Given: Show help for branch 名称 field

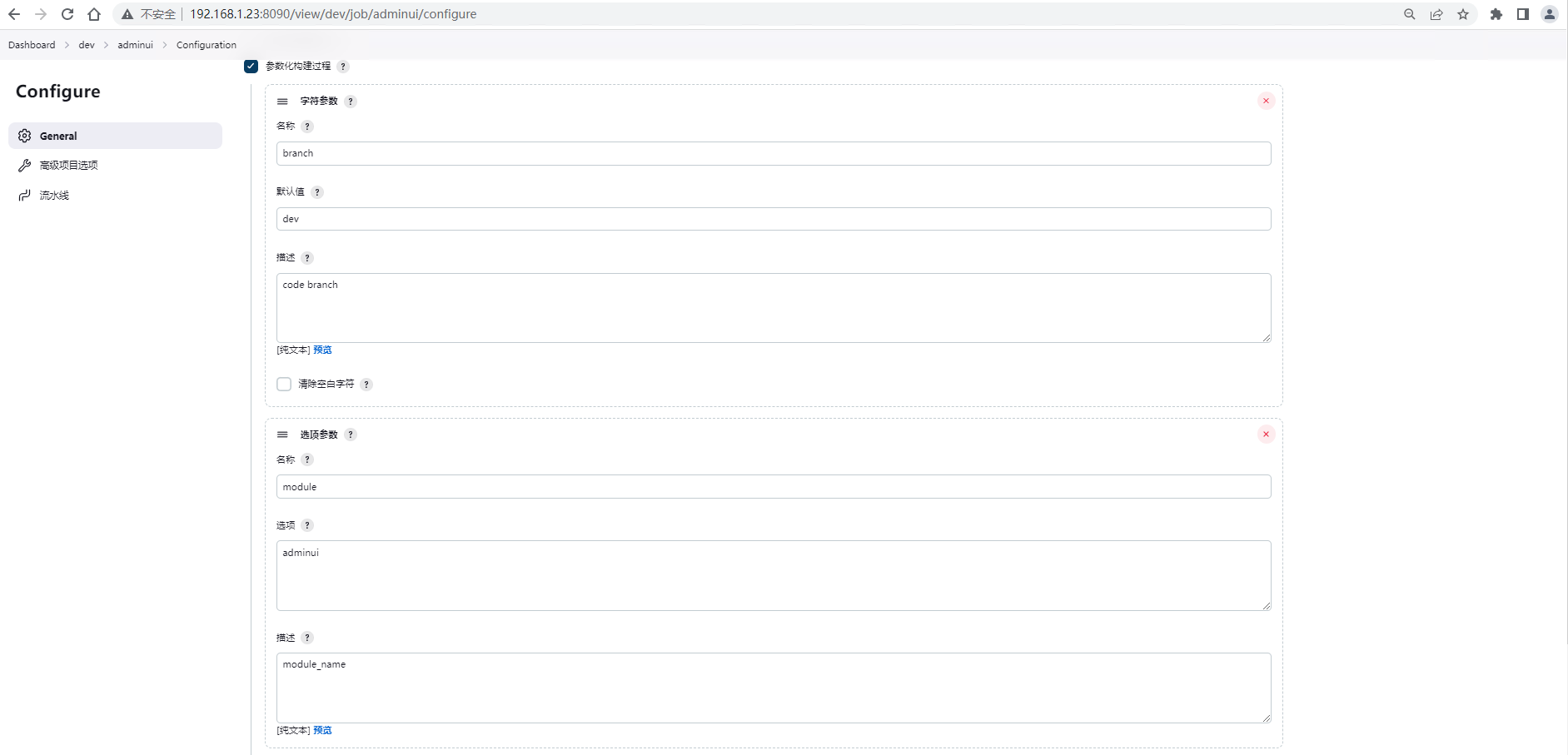Looking at the screenshot, I should point(307,127).
